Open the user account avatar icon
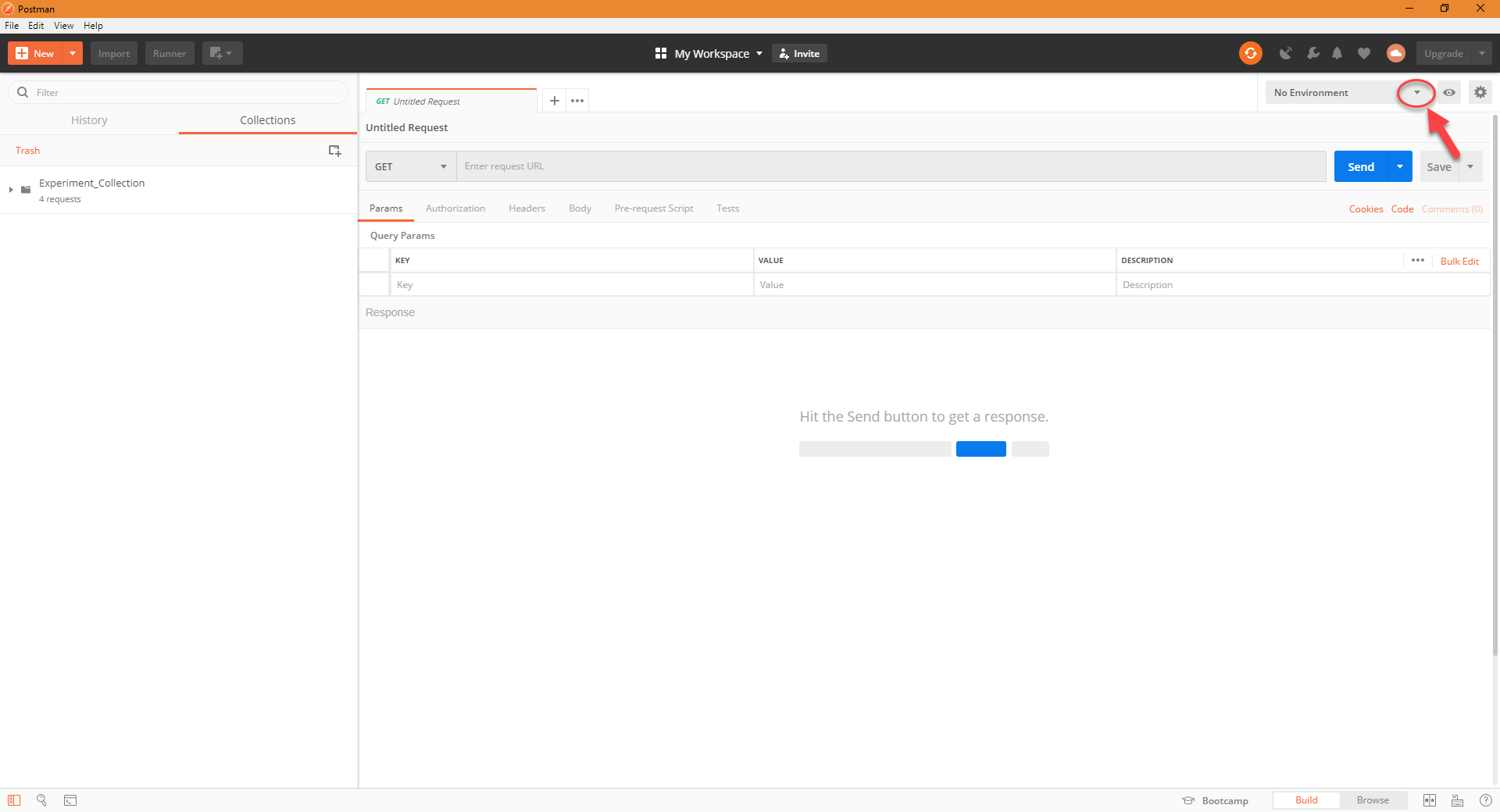This screenshot has width=1500, height=812. (x=1395, y=53)
